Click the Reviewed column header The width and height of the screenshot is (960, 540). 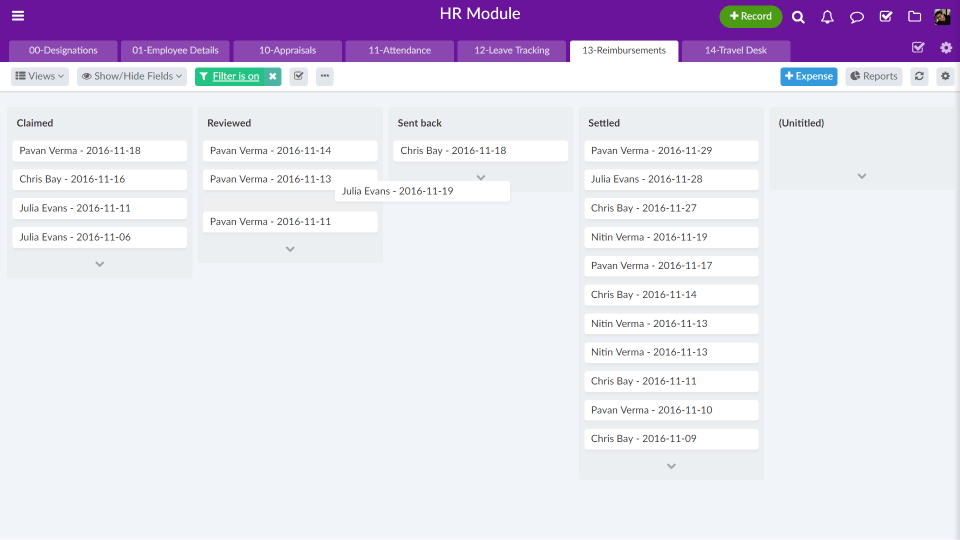coord(229,123)
